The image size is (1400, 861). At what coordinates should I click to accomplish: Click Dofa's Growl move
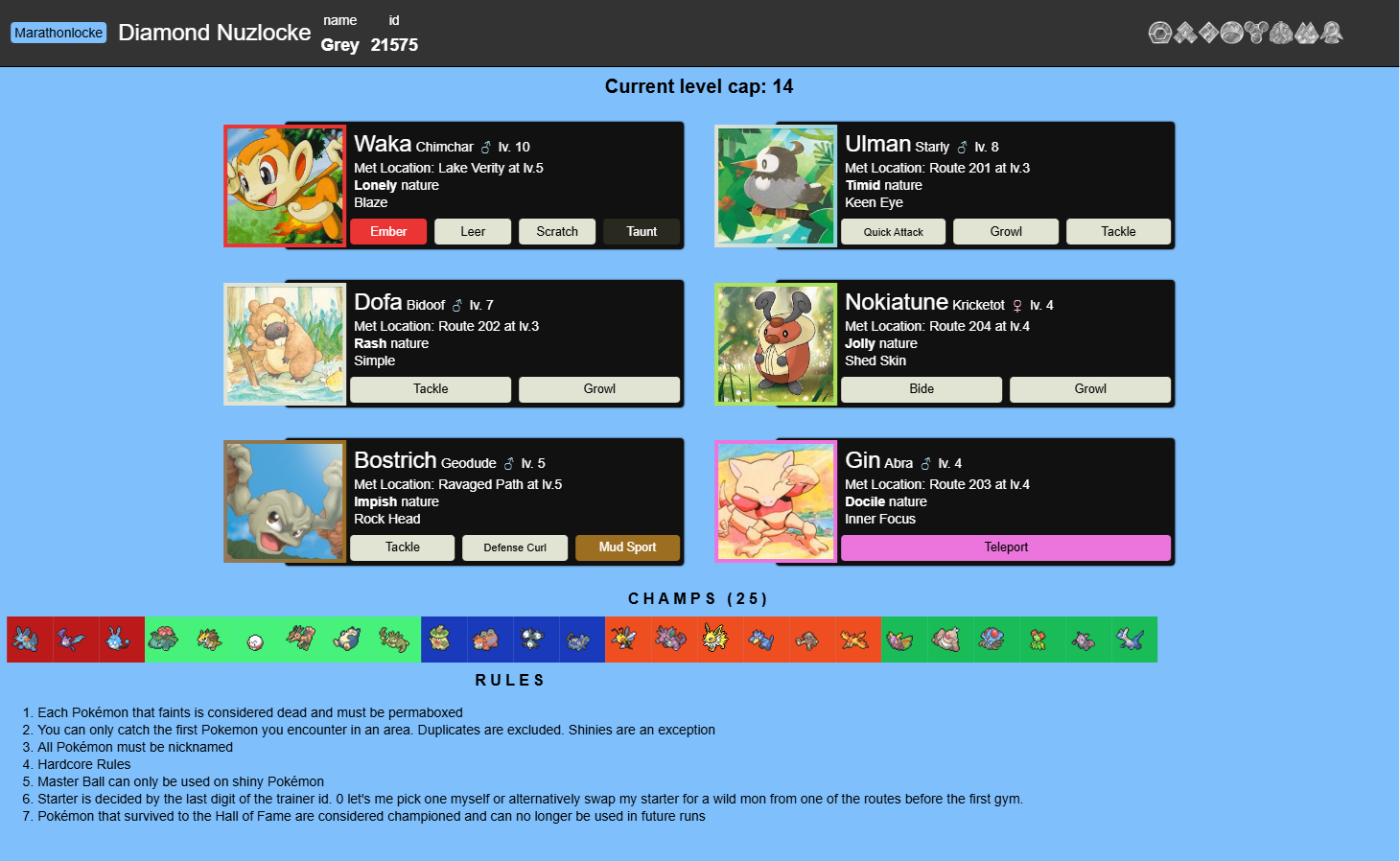(x=599, y=388)
